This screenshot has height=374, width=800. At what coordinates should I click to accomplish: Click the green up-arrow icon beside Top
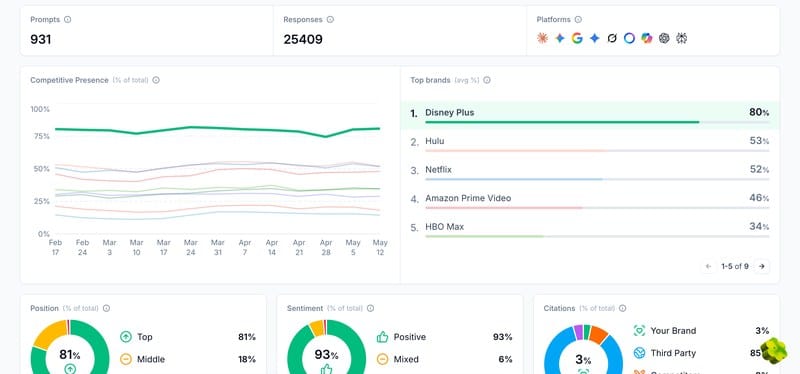coord(126,337)
